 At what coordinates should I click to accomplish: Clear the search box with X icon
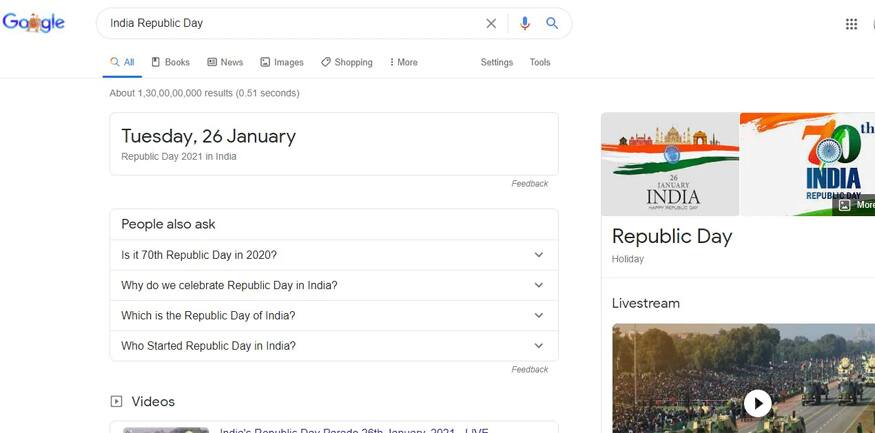coord(491,24)
